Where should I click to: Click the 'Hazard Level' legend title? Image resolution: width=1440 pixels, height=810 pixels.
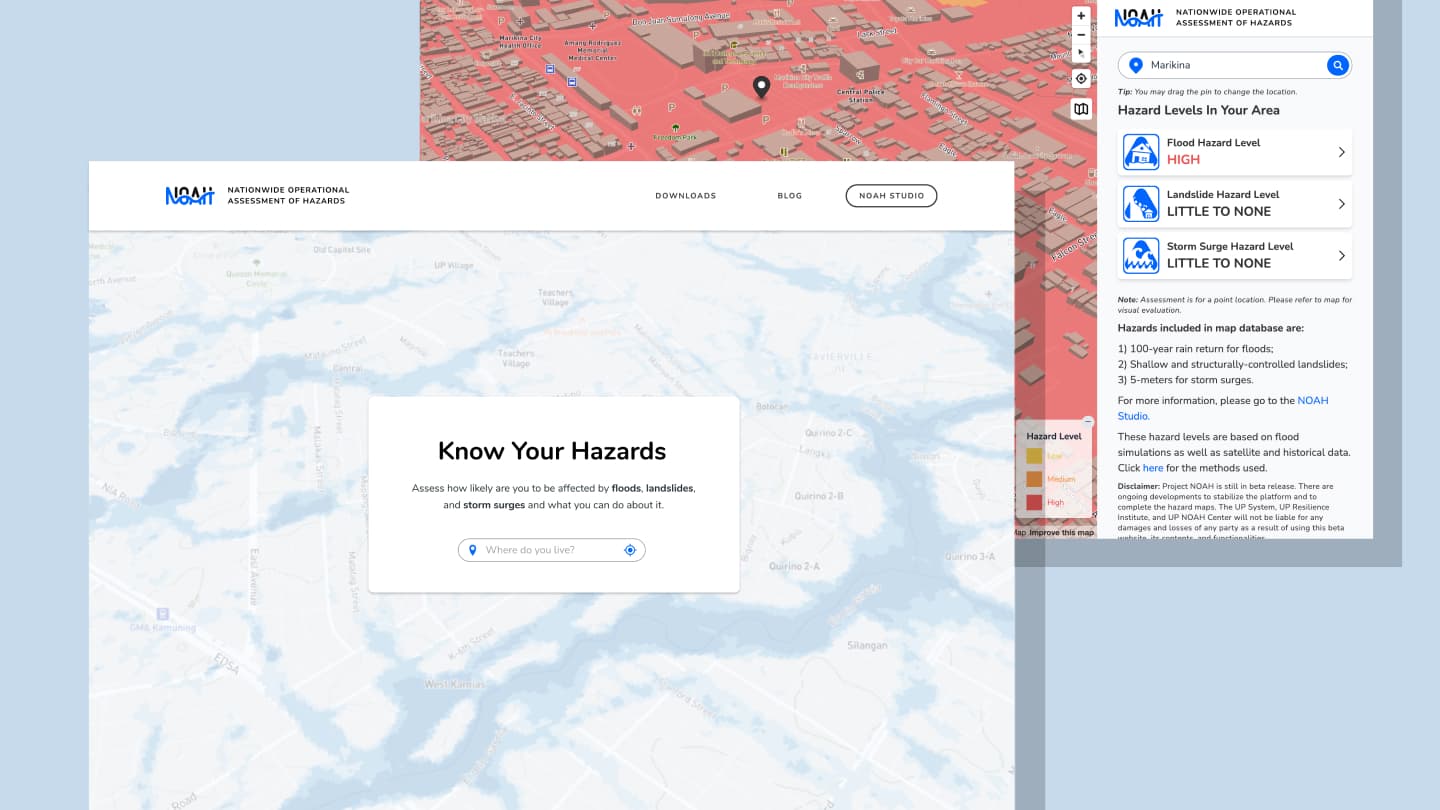tap(1054, 436)
